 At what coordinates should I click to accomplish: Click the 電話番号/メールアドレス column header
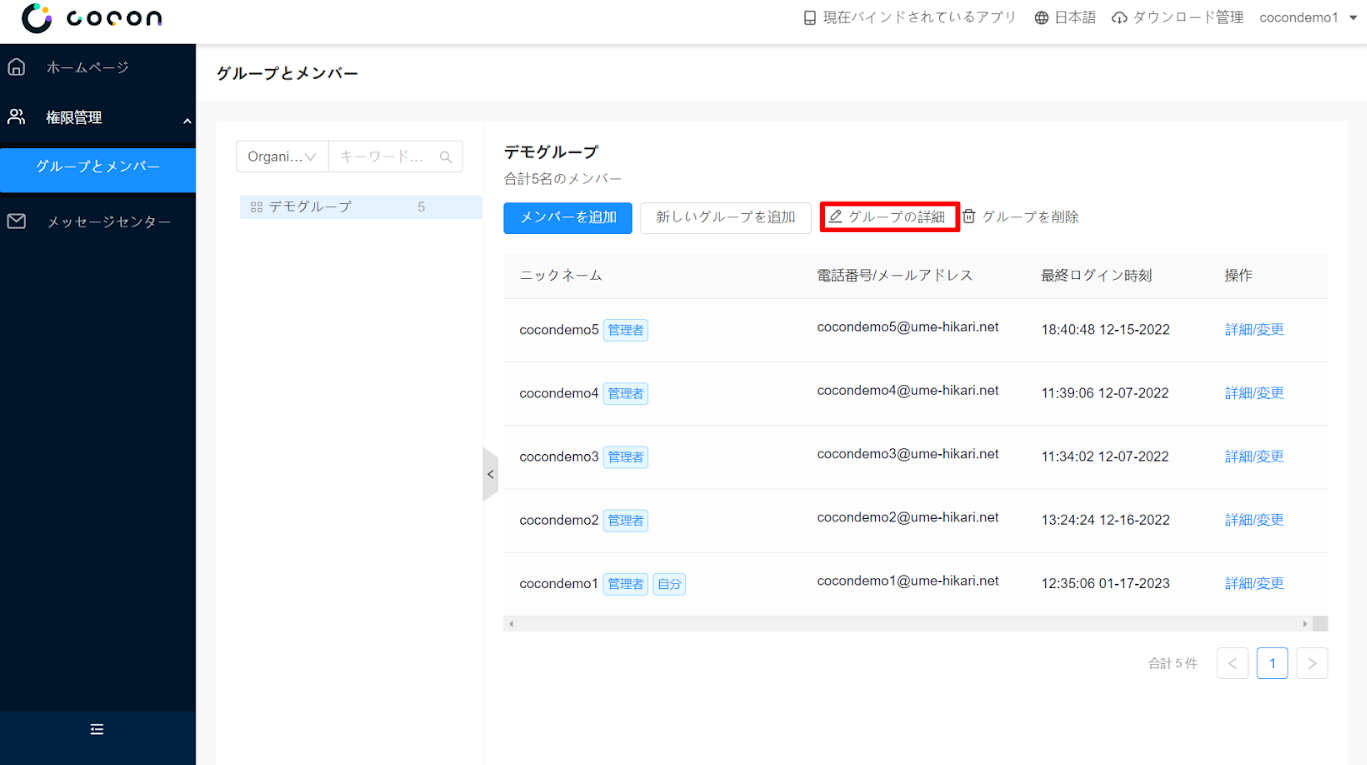895,275
